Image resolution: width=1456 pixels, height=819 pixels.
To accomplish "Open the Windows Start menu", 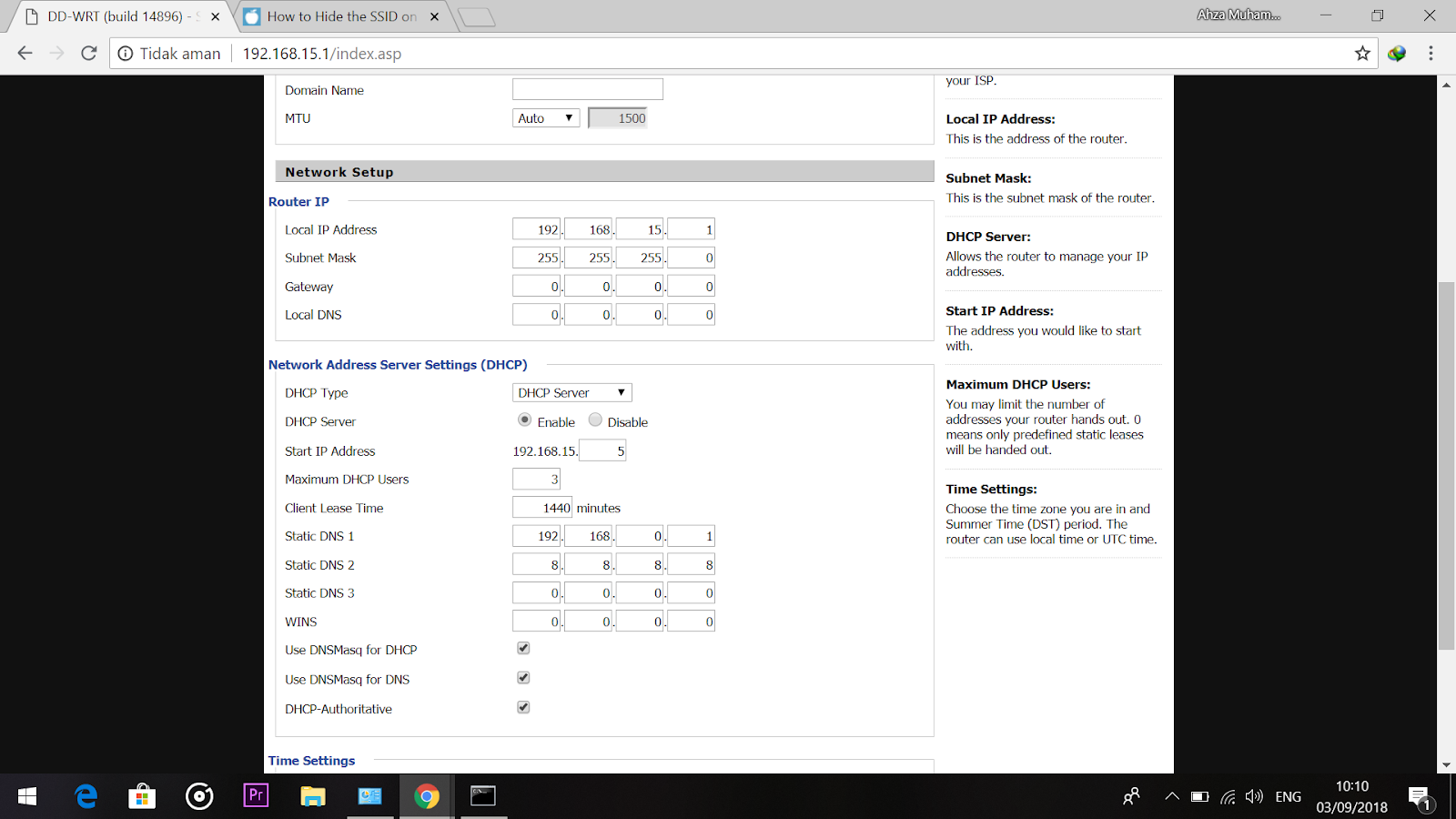I will point(25,796).
